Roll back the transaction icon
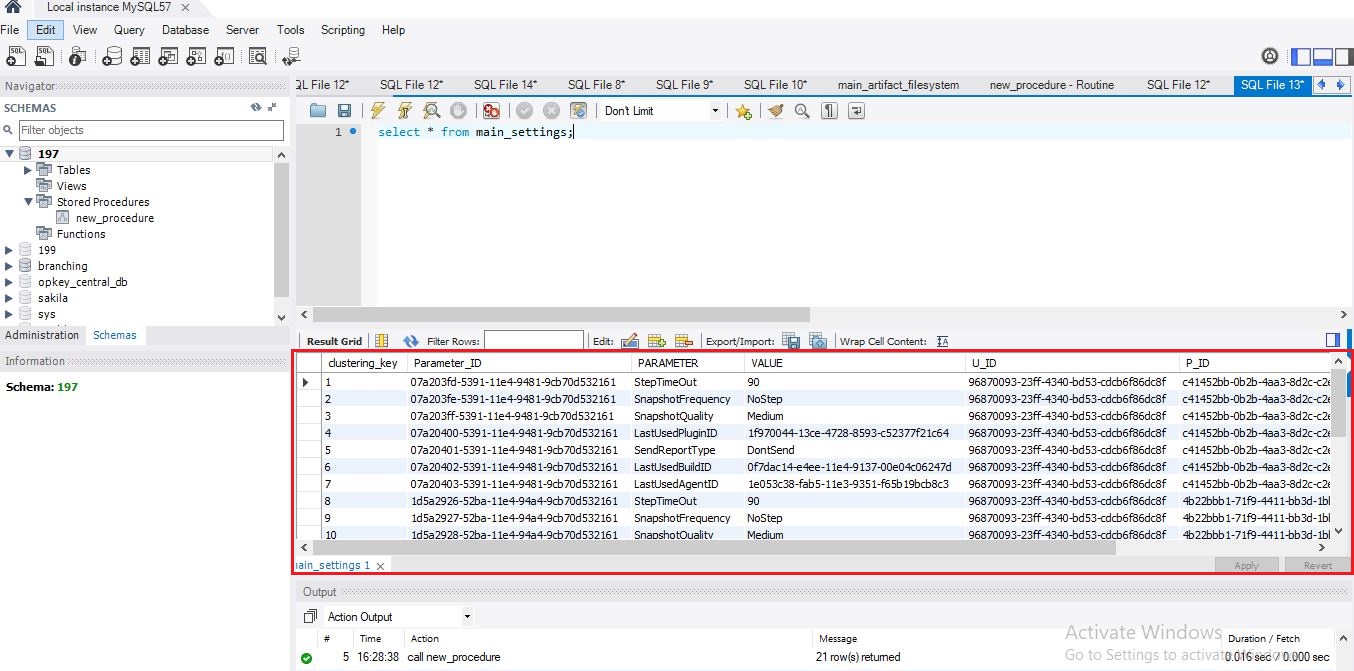The width and height of the screenshot is (1354, 671). click(551, 111)
